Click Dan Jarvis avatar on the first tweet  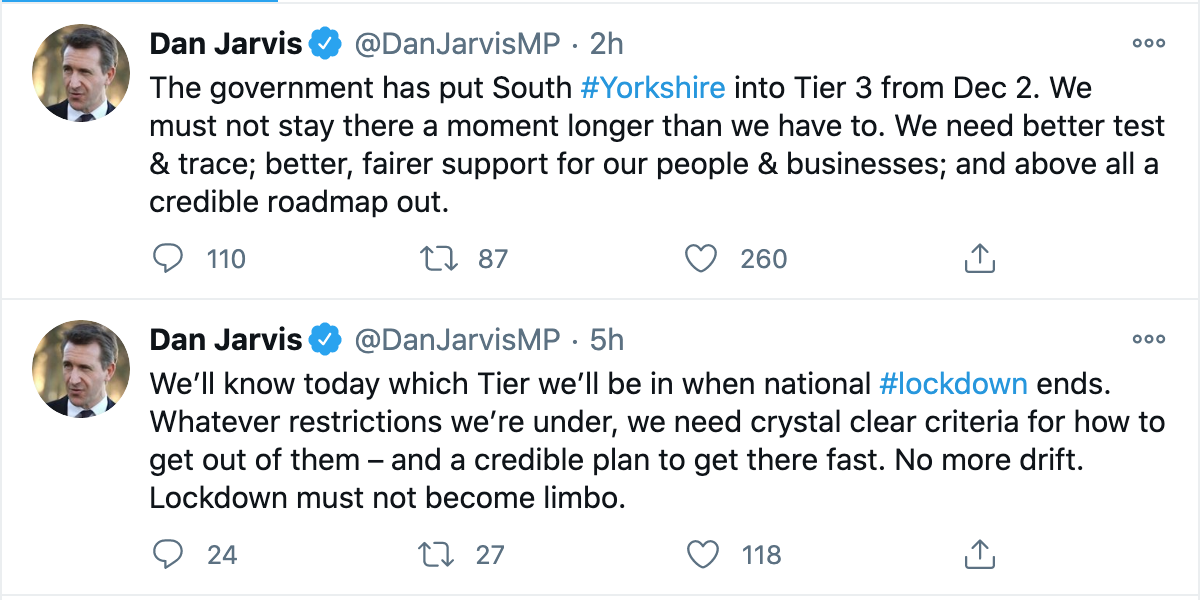click(x=81, y=73)
